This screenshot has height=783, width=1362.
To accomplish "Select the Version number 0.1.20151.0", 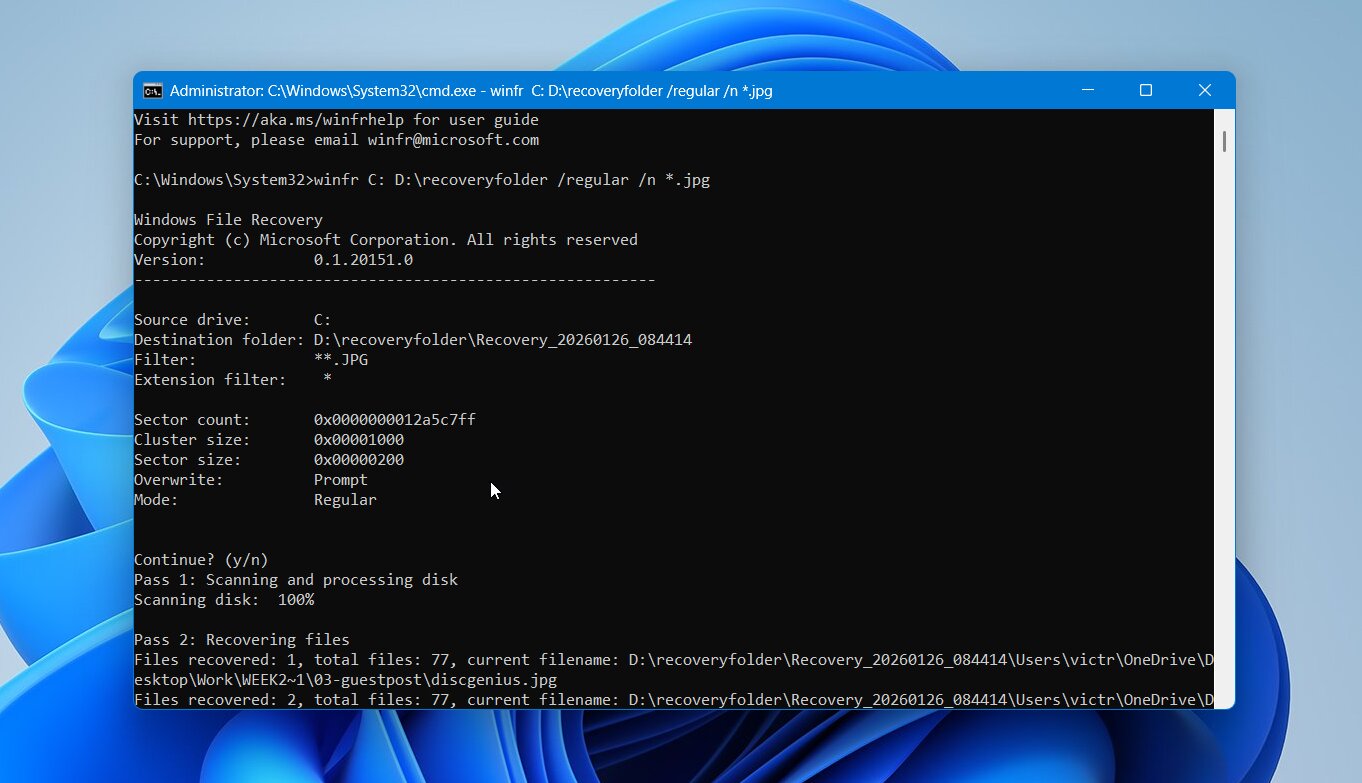I will (x=363, y=259).
